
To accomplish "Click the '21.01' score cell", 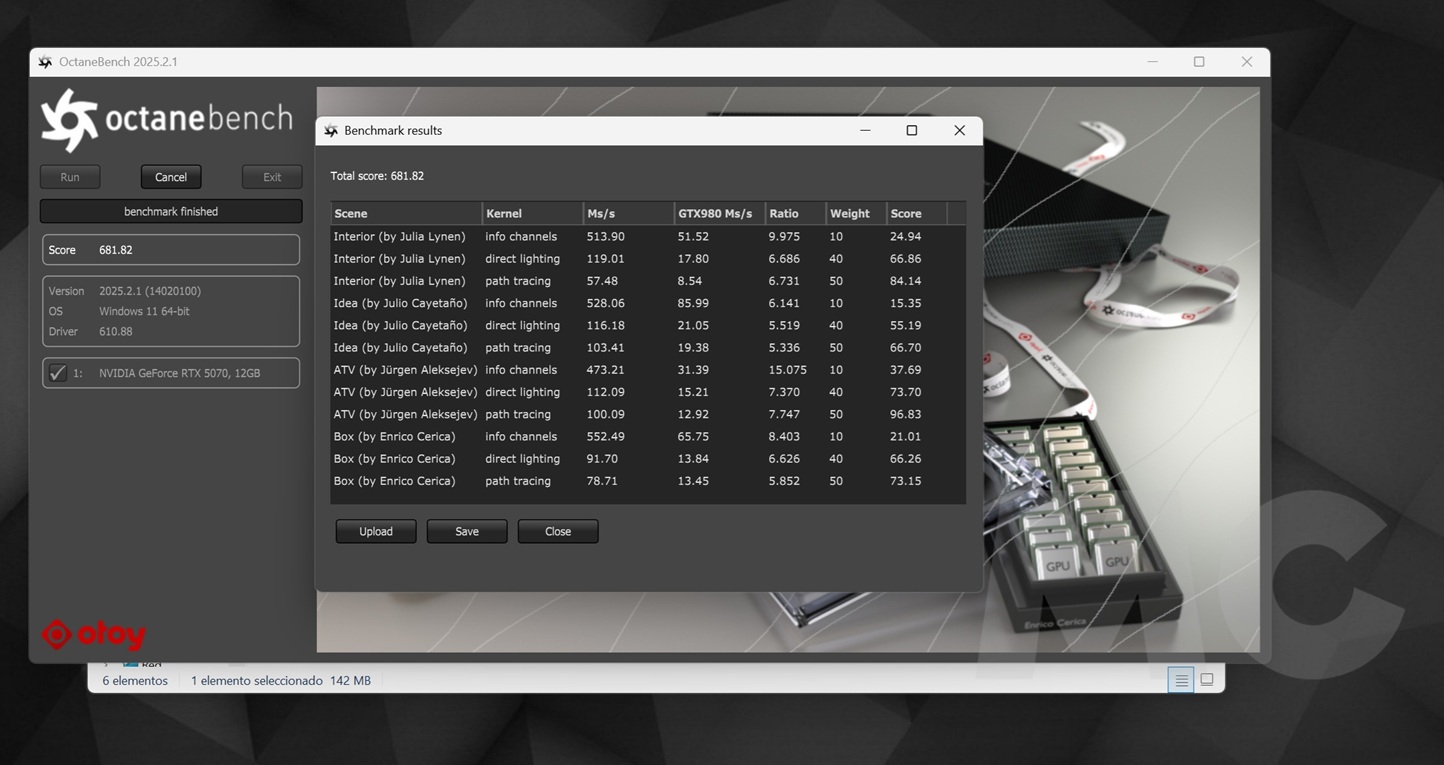I will 905,436.
